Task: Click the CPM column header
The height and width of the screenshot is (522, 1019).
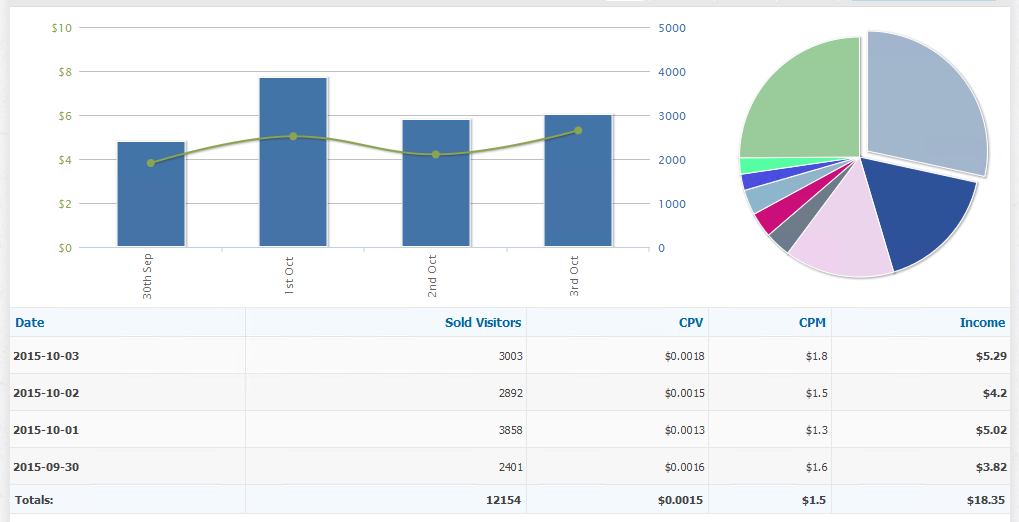Action: pyautogui.click(x=812, y=323)
